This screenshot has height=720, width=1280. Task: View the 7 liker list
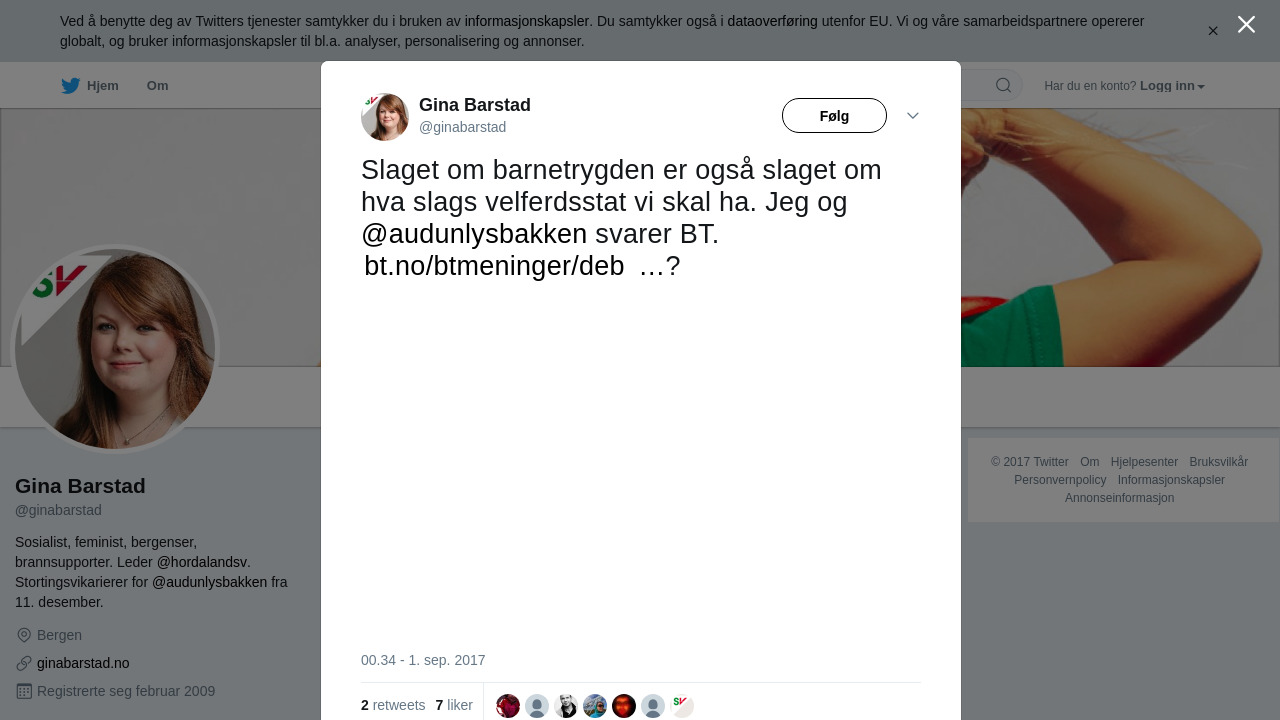(454, 705)
